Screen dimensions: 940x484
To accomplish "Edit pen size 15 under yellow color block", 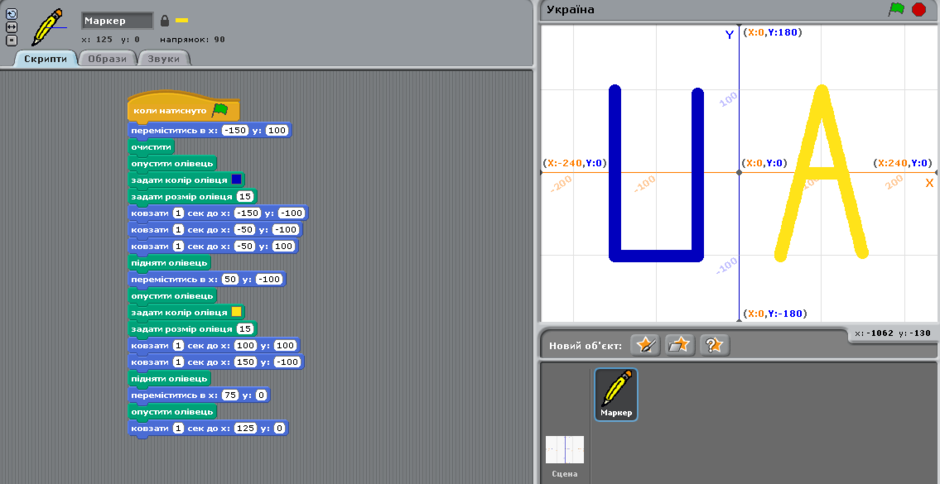I will (x=245, y=329).
